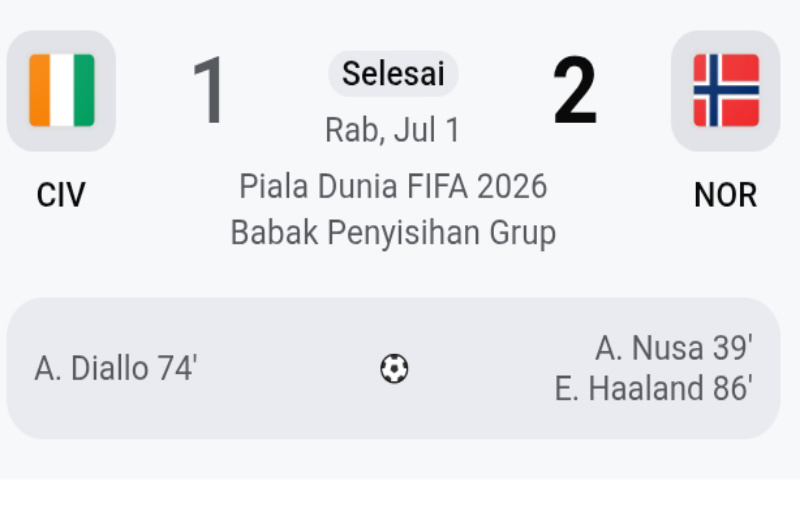Click the orange stripe of the Ivory Coast flag
This screenshot has height=507, width=800.
(39, 90)
